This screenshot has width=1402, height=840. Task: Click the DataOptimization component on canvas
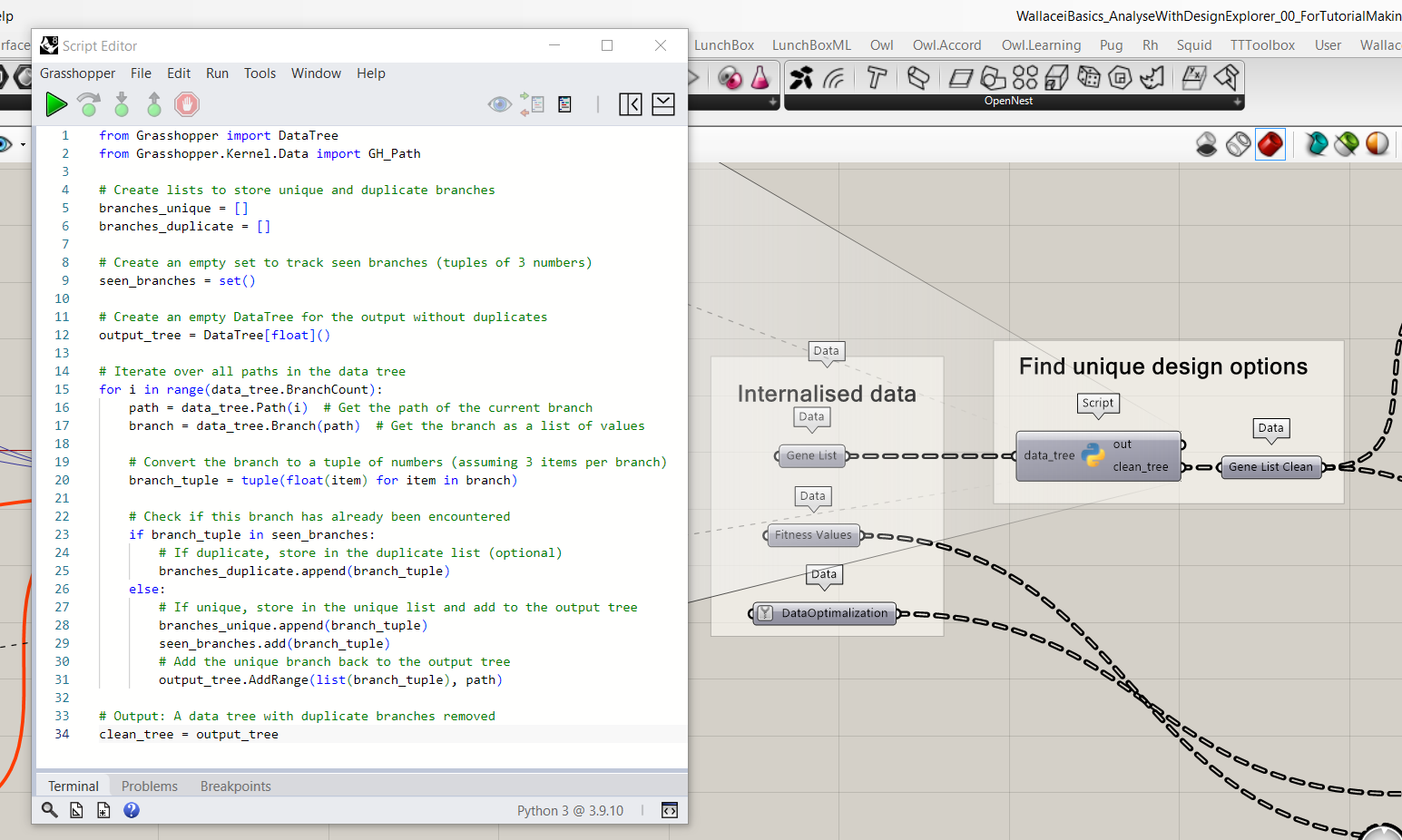[x=824, y=613]
